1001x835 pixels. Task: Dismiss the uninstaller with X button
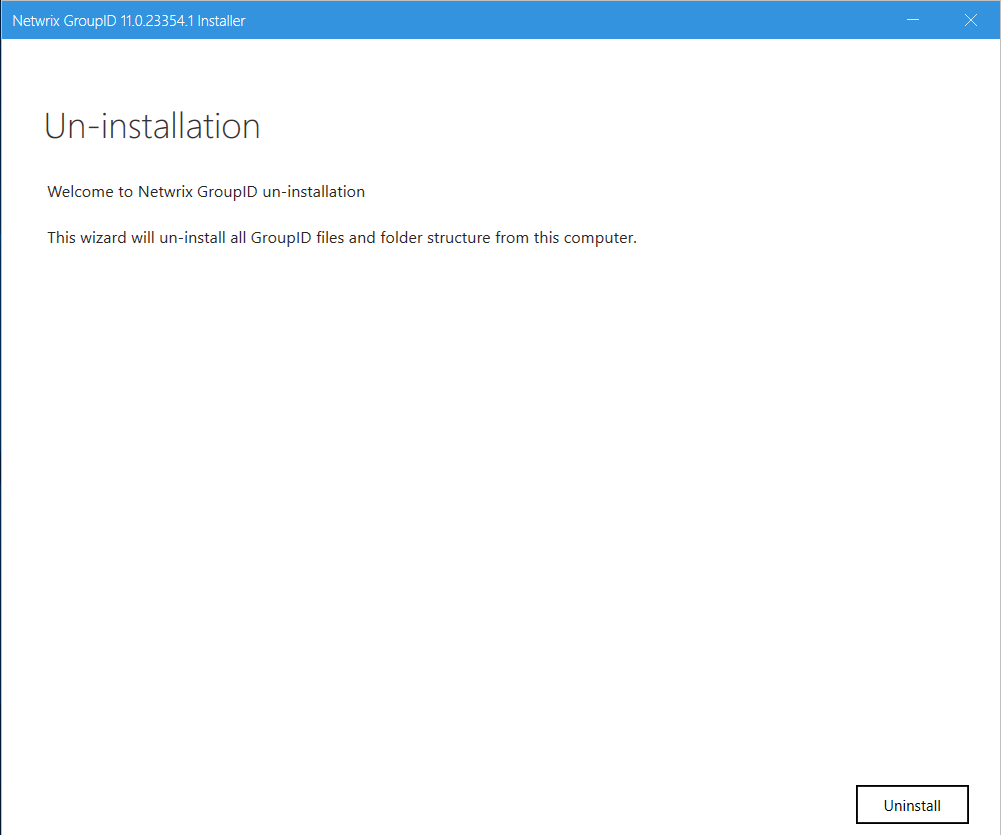970,19
